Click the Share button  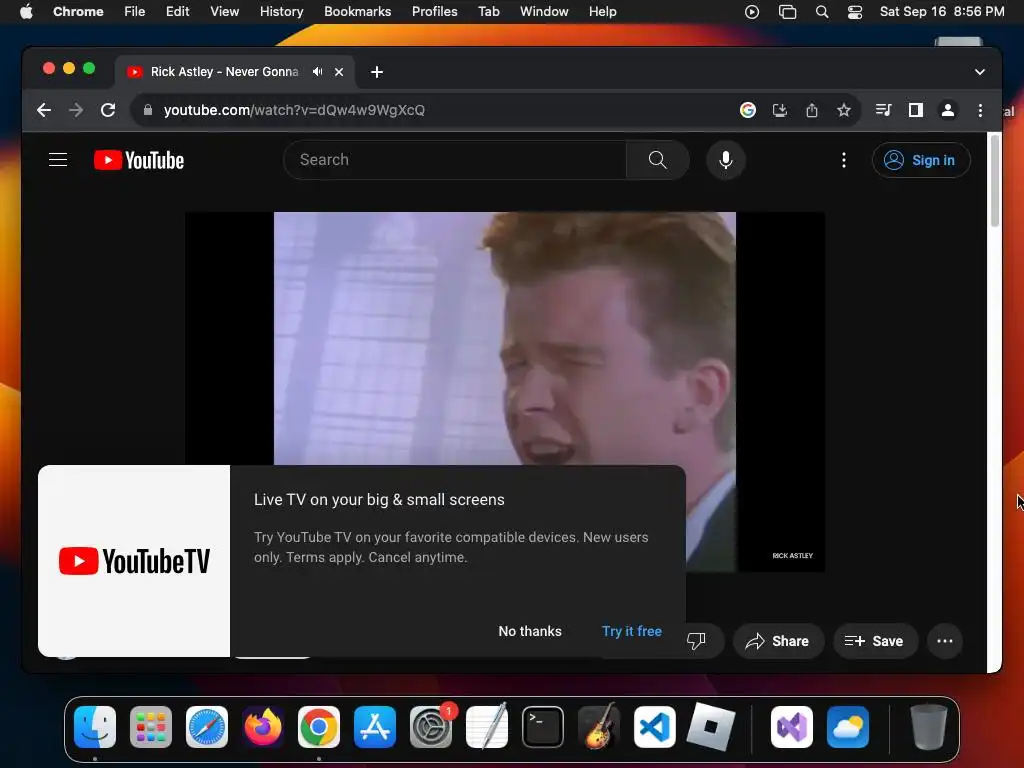click(778, 641)
